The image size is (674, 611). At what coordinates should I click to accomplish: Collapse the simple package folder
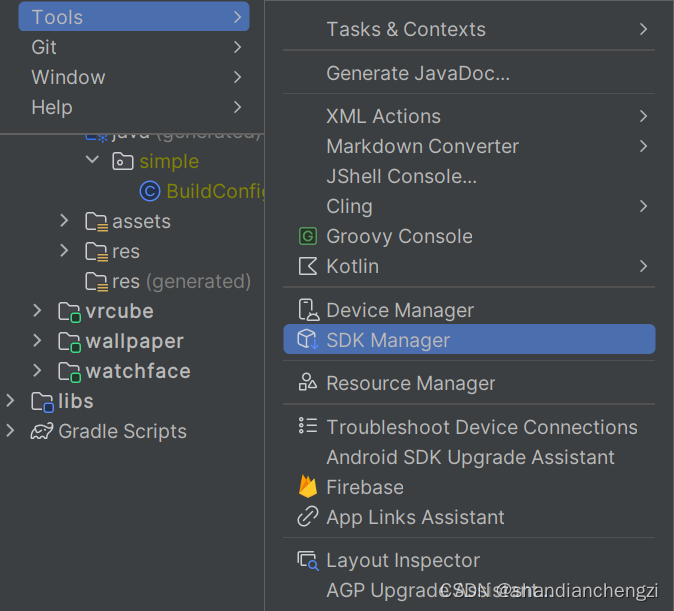click(92, 161)
